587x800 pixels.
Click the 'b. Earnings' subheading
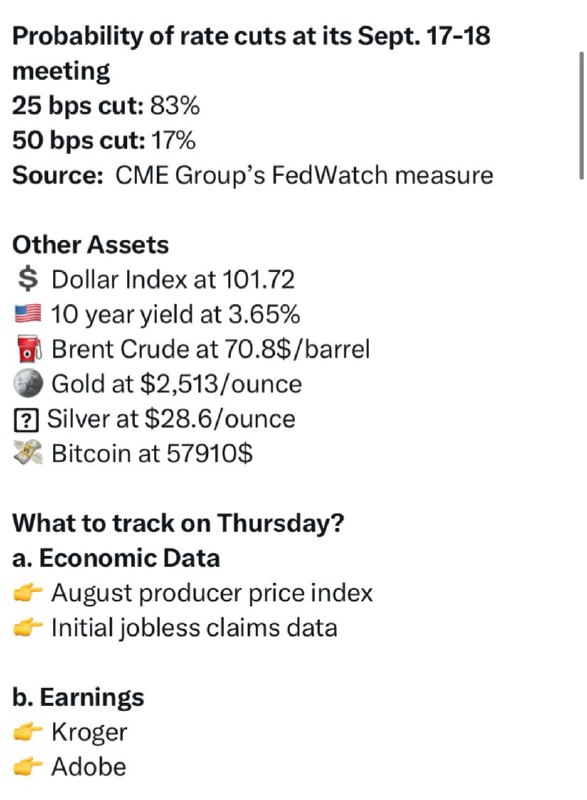tap(79, 697)
